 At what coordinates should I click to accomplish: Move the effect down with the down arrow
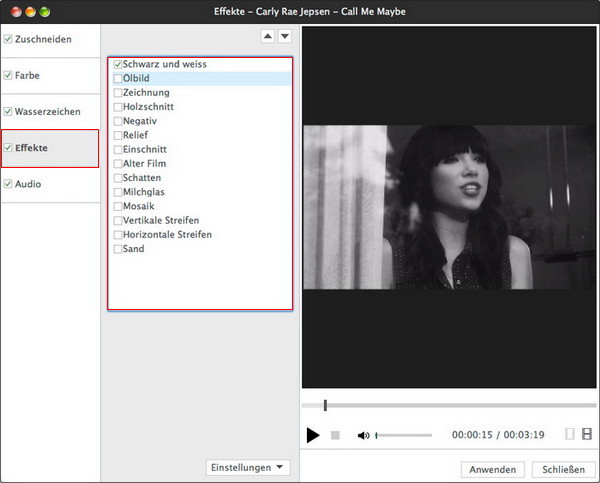285,36
